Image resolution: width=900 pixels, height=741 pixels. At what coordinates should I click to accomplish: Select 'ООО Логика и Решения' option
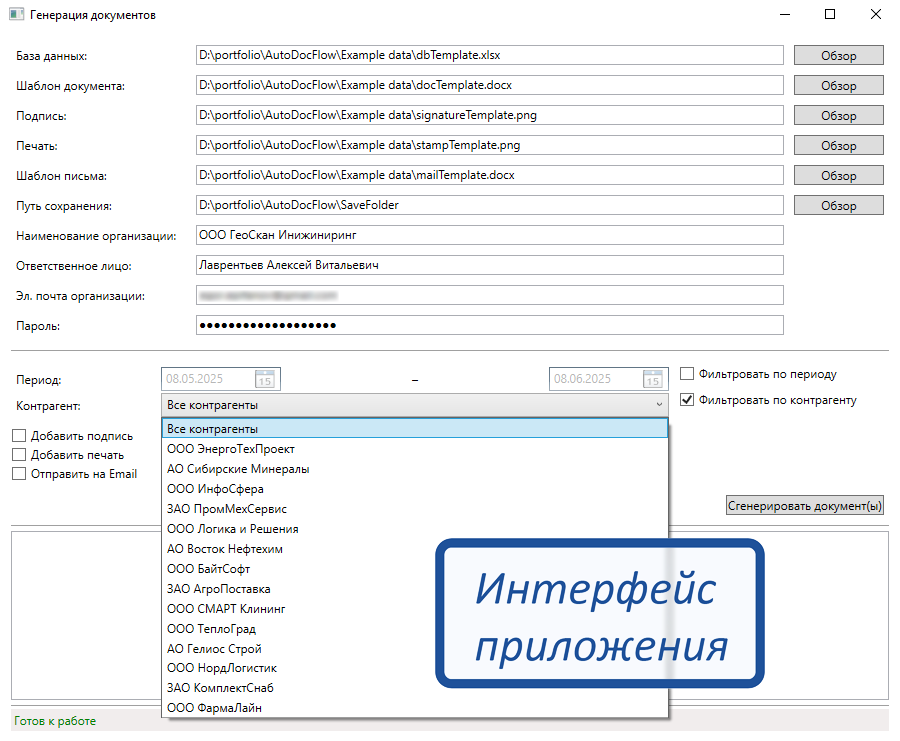(x=415, y=529)
